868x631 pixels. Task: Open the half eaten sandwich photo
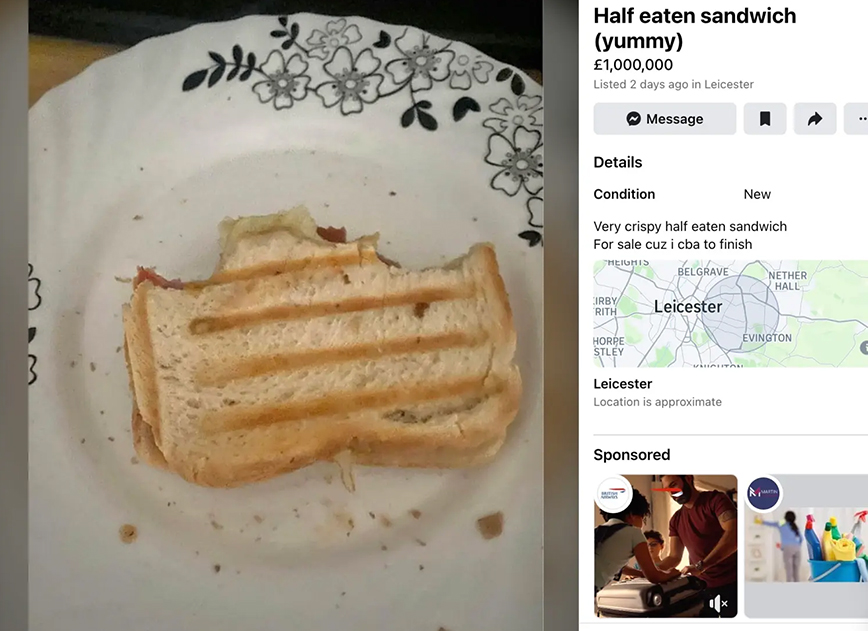pyautogui.click(x=286, y=316)
